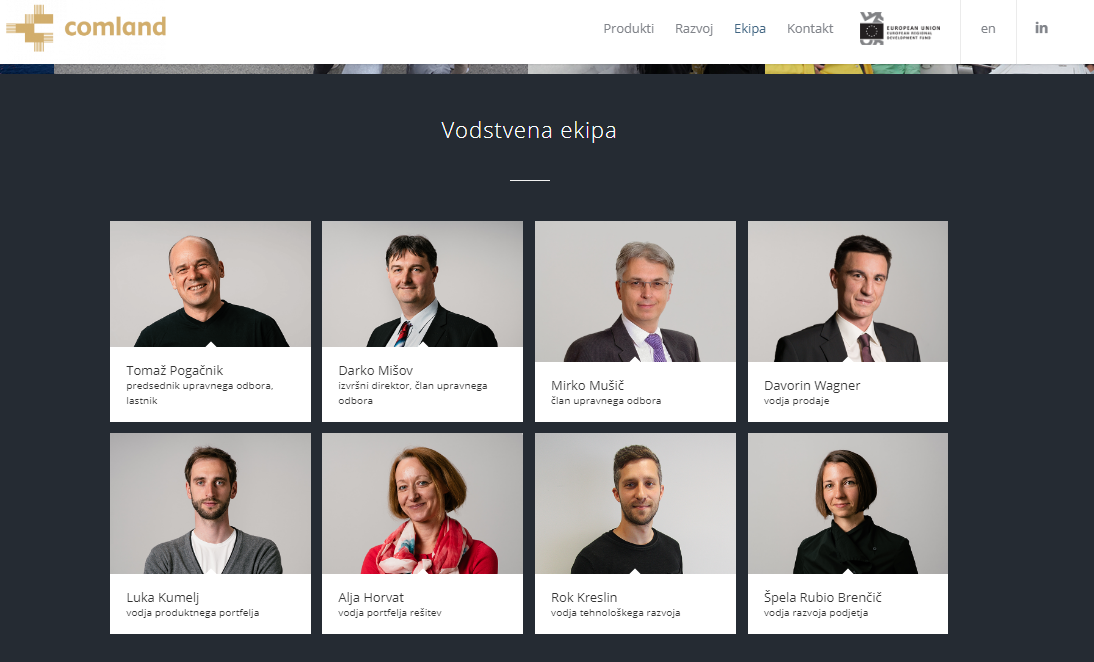Screen dimensions: 1094x662
Task: Click Alja Horvat's portrait photo
Action: click(x=422, y=504)
